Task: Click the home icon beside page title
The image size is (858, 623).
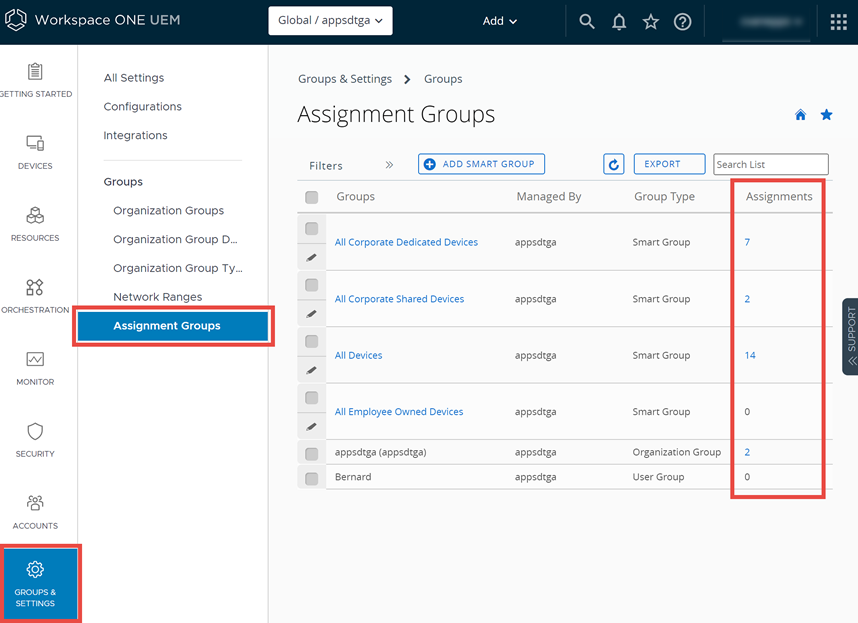Action: click(x=800, y=114)
